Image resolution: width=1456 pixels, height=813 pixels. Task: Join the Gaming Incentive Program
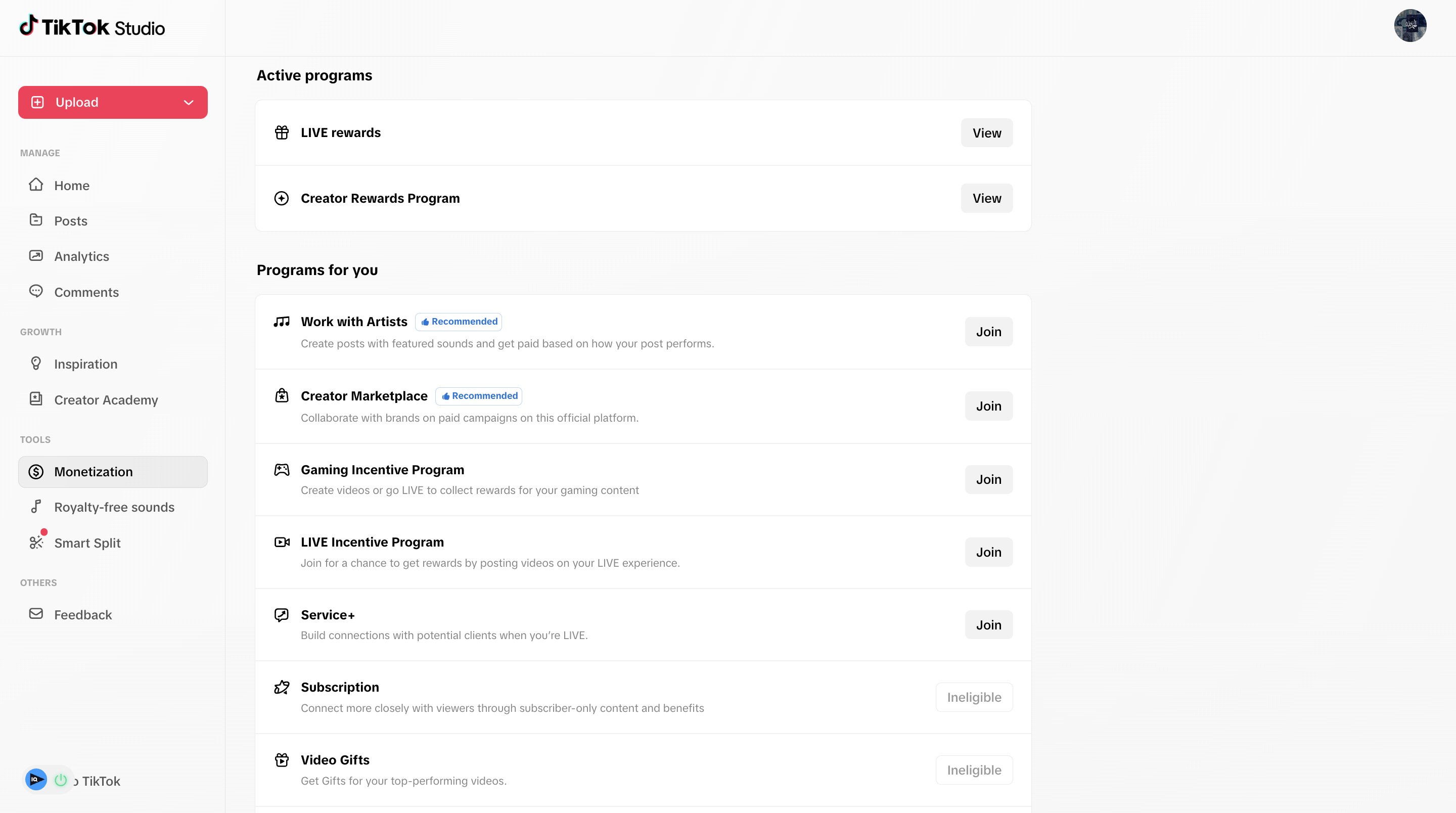(988, 479)
